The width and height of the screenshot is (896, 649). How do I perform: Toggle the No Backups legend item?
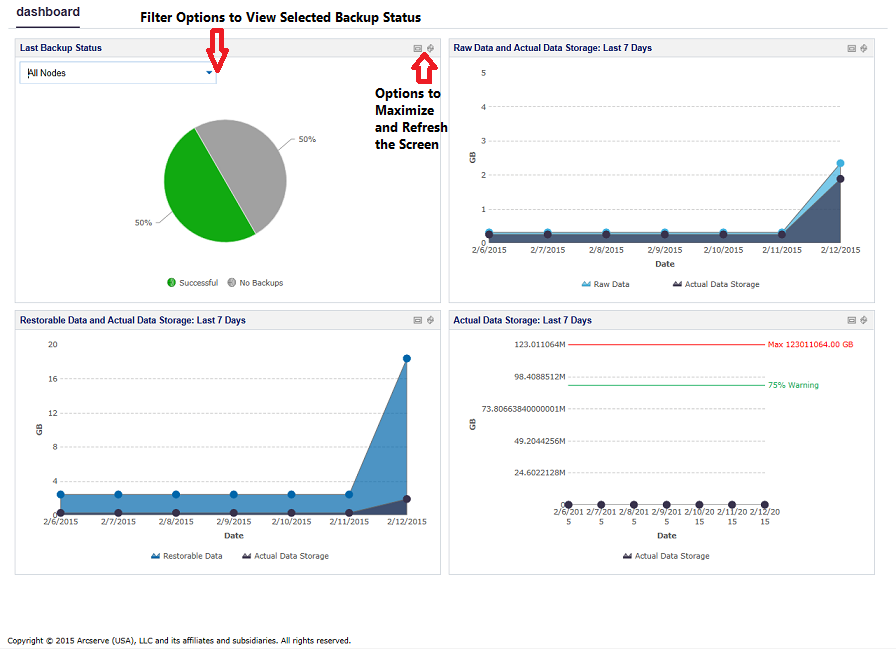[255, 283]
